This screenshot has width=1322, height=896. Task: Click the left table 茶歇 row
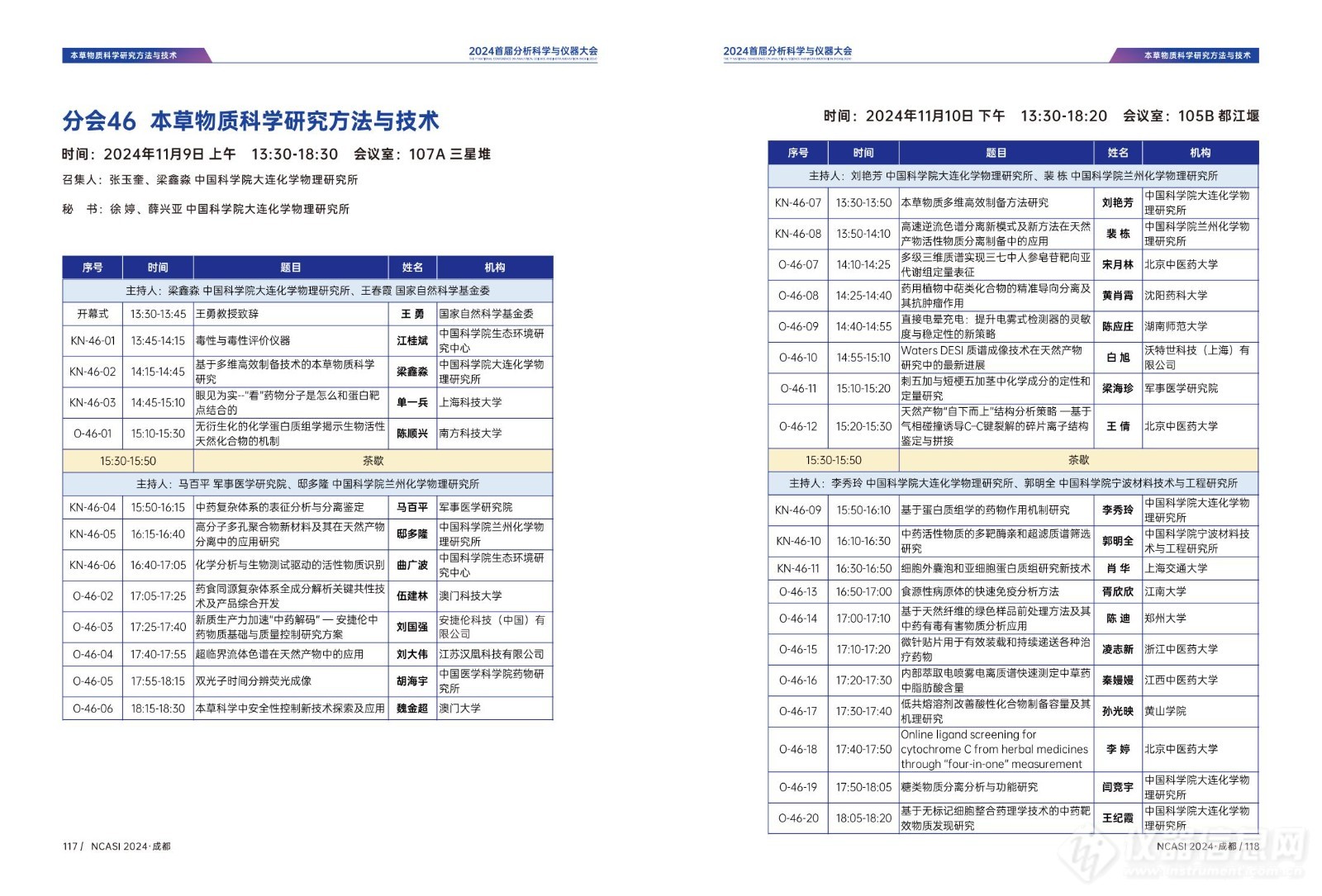(x=307, y=461)
